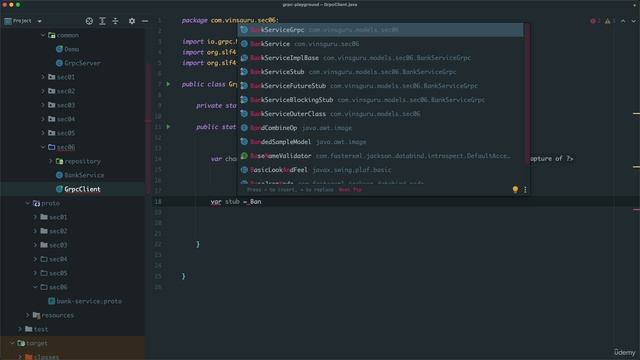
Task: Collapse the target folder
Action: tap(12, 343)
